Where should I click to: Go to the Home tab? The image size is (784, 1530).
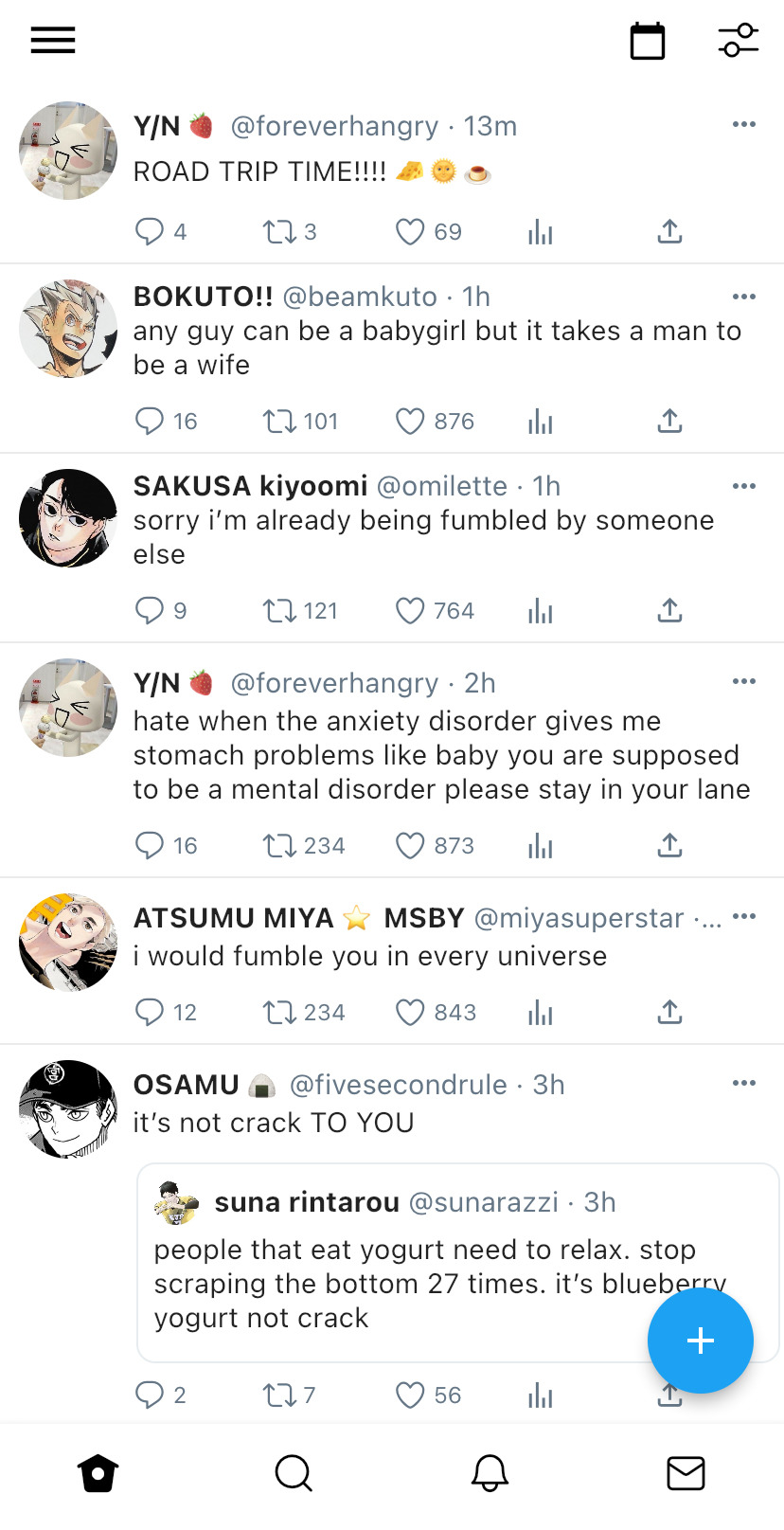coord(98,1473)
